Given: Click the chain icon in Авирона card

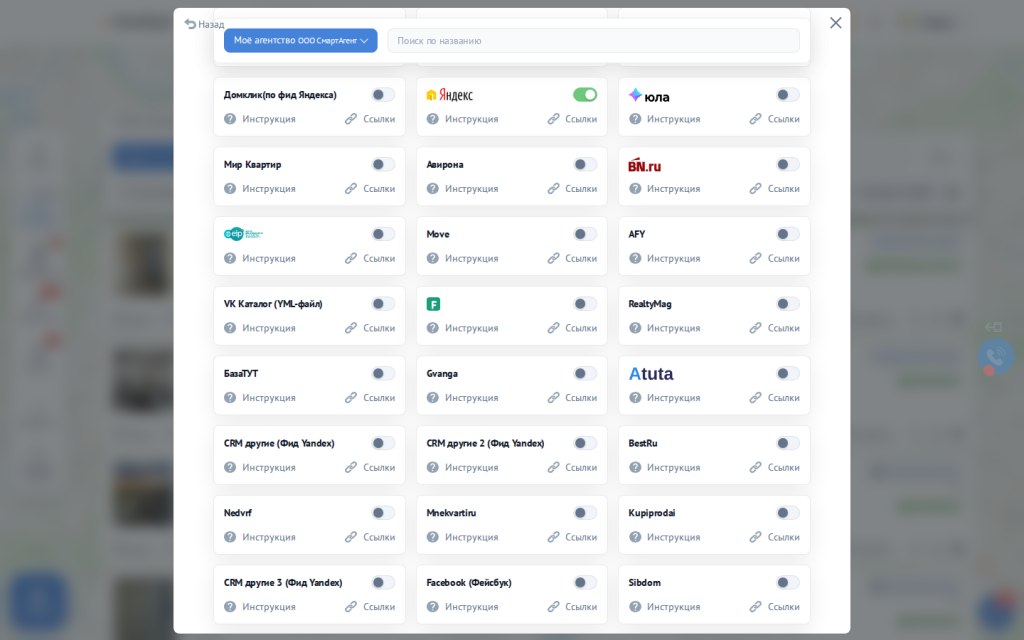Looking at the screenshot, I should 553,189.
